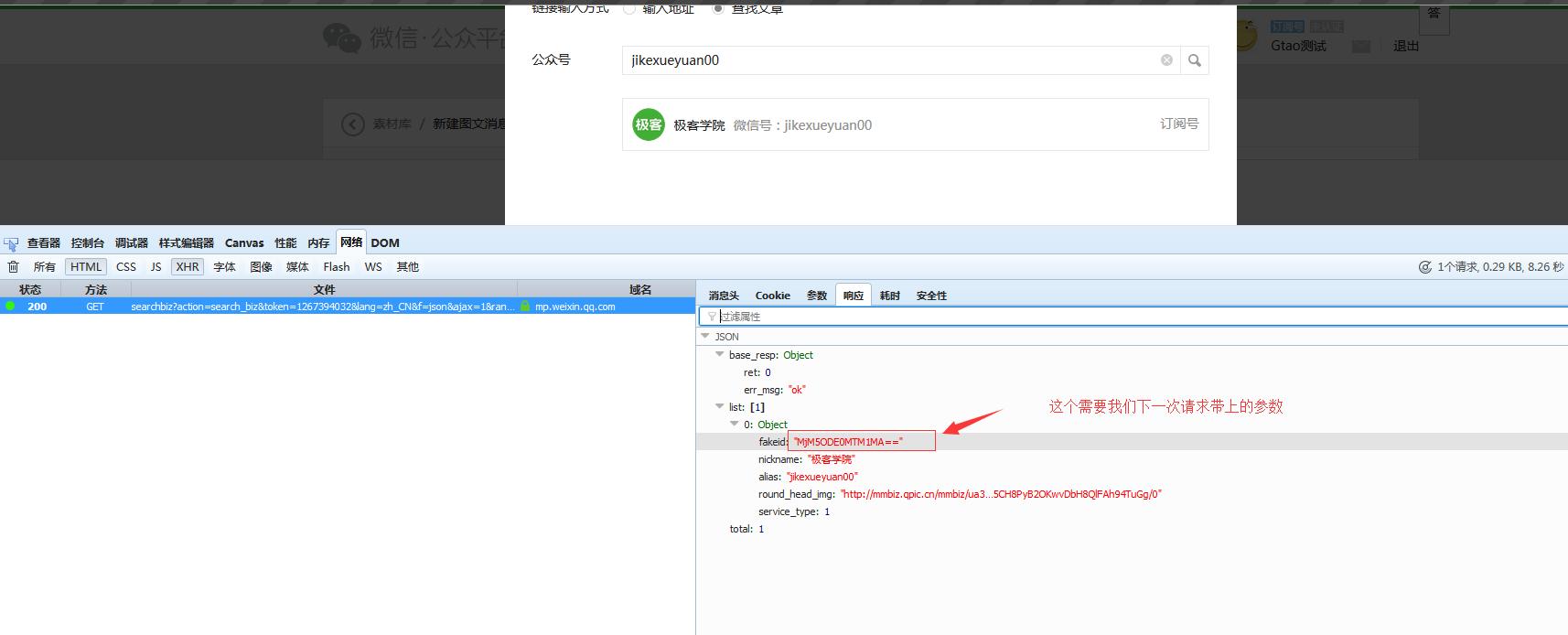Click the 公众号 search input field
This screenshot has height=635, width=1568.
coord(901,60)
